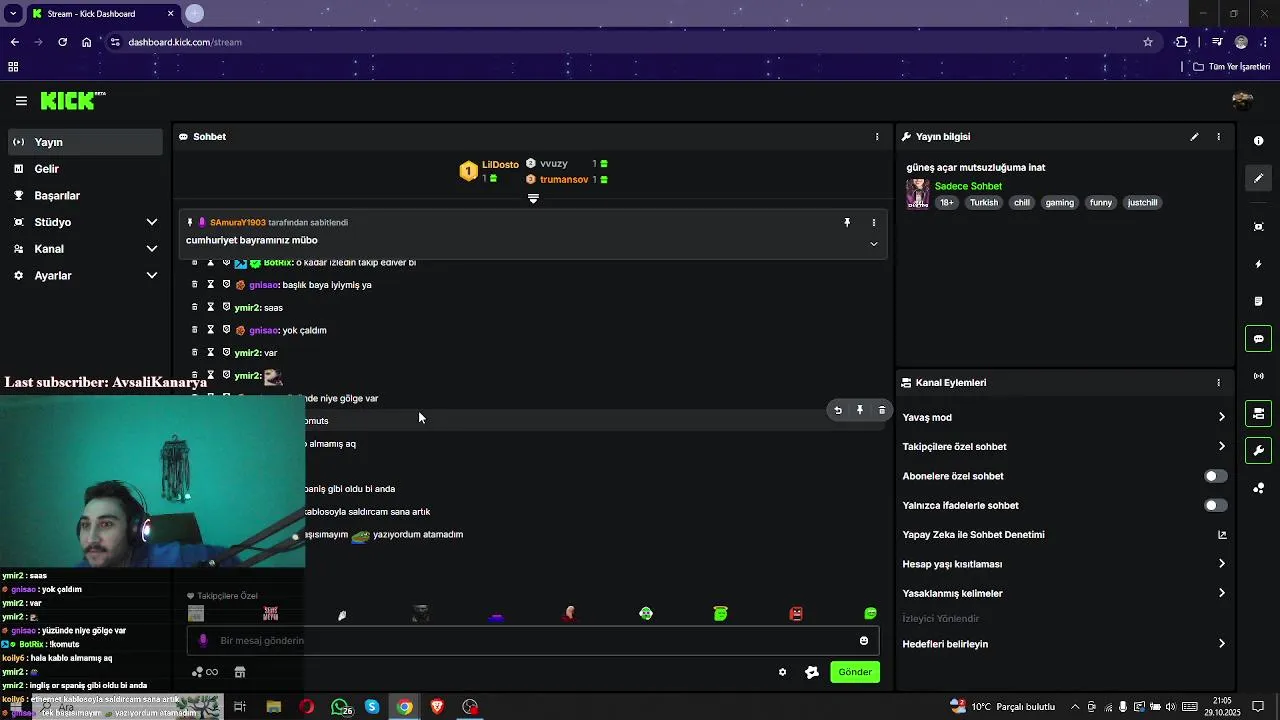The width and height of the screenshot is (1280, 720).
Task: Click info icon in right sidebar
Action: point(1258,141)
